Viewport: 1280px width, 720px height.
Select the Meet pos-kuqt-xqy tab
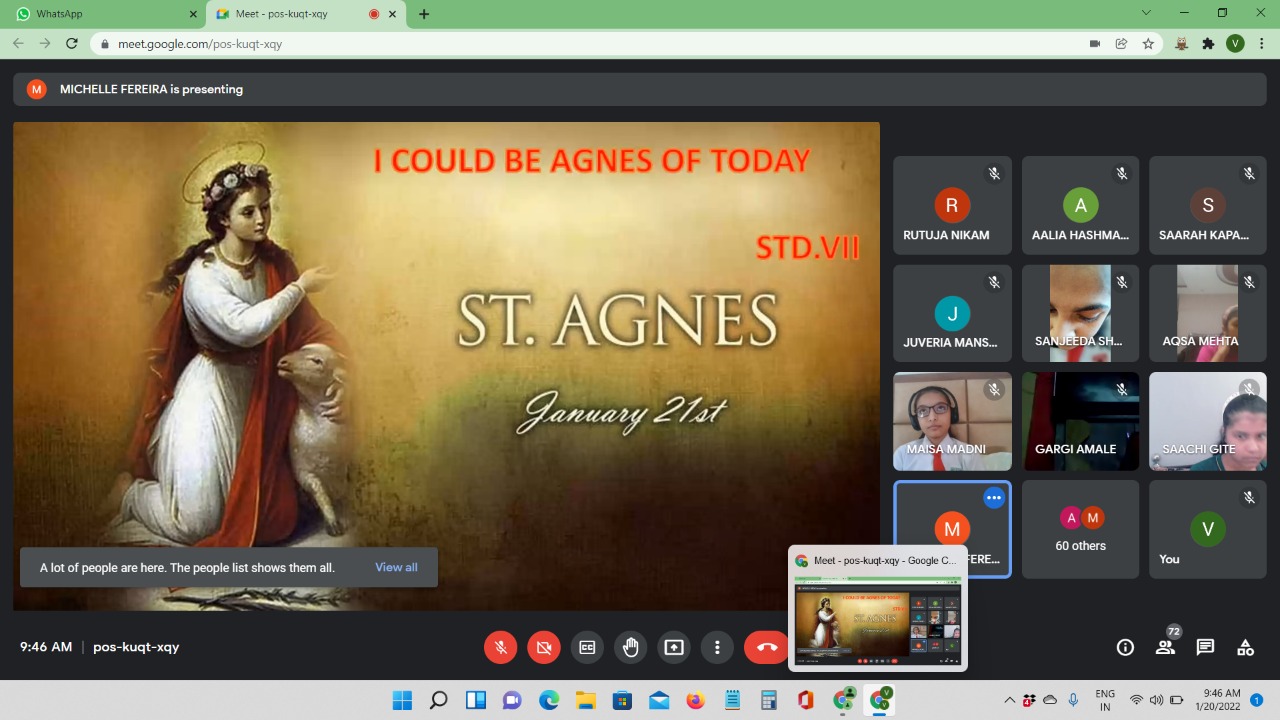click(305, 14)
